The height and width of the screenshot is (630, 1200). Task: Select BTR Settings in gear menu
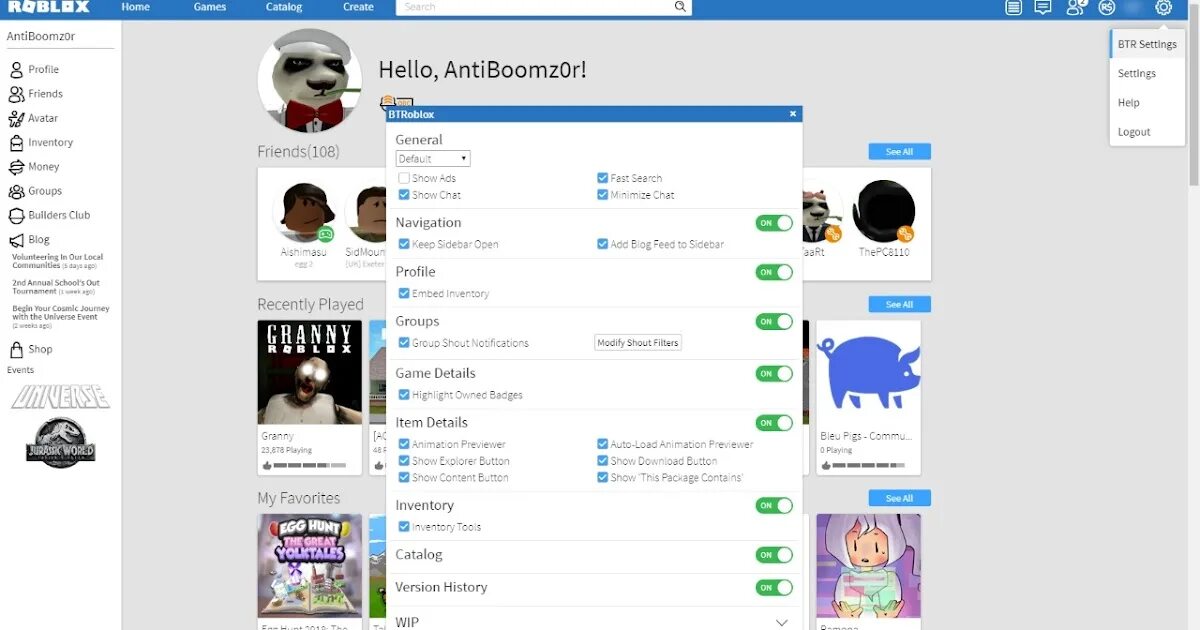click(x=1147, y=44)
